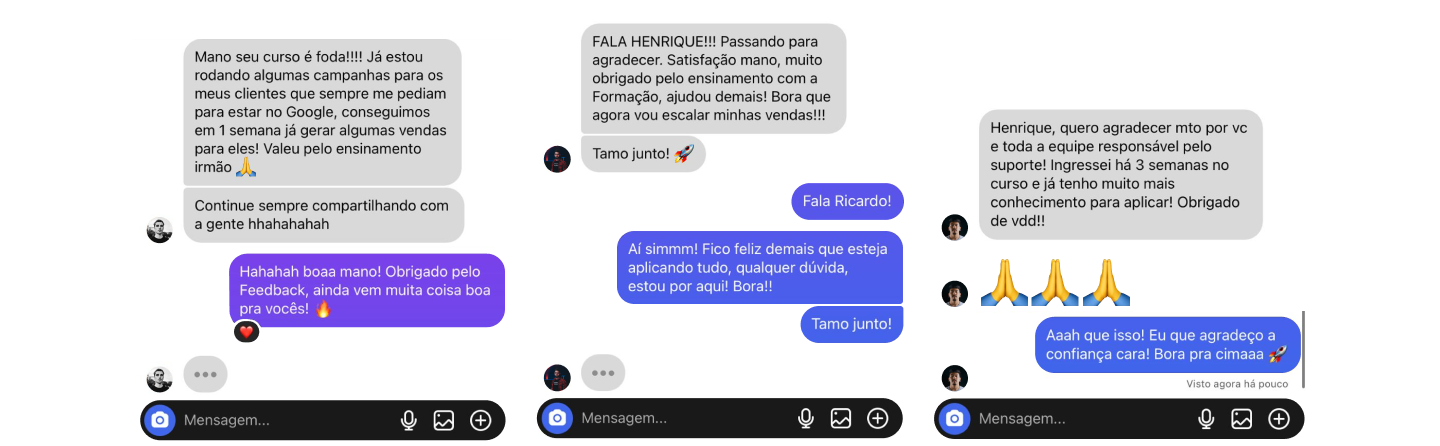The height and width of the screenshot is (446, 1440).
Task: Tap microphone icon in the Fala Ricardo chat
Action: click(x=806, y=419)
